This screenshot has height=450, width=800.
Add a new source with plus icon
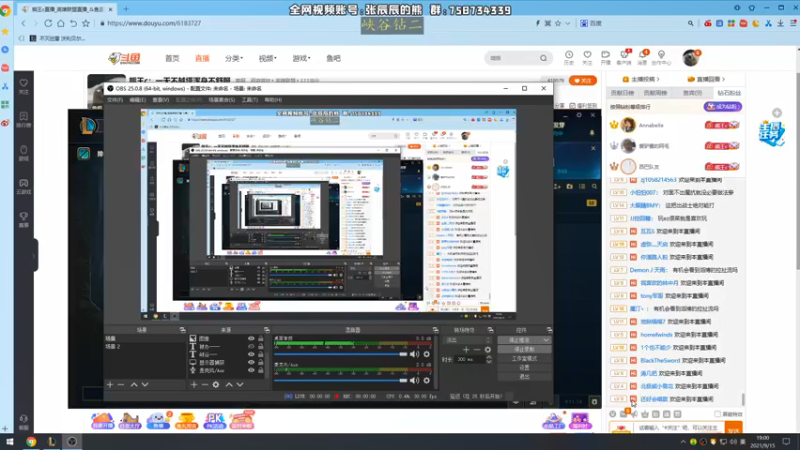pyautogui.click(x=194, y=385)
